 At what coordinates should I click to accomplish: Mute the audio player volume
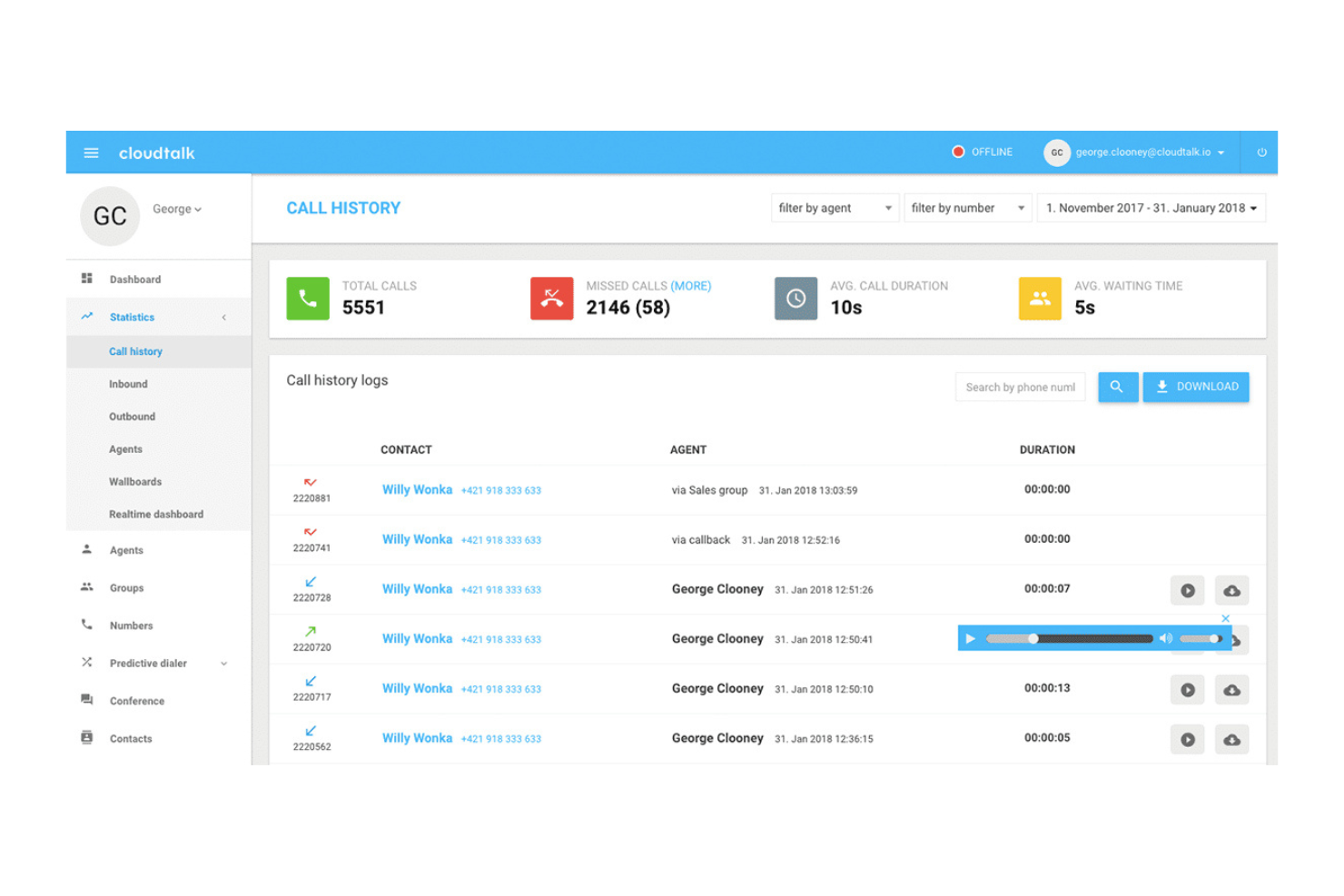(1166, 638)
